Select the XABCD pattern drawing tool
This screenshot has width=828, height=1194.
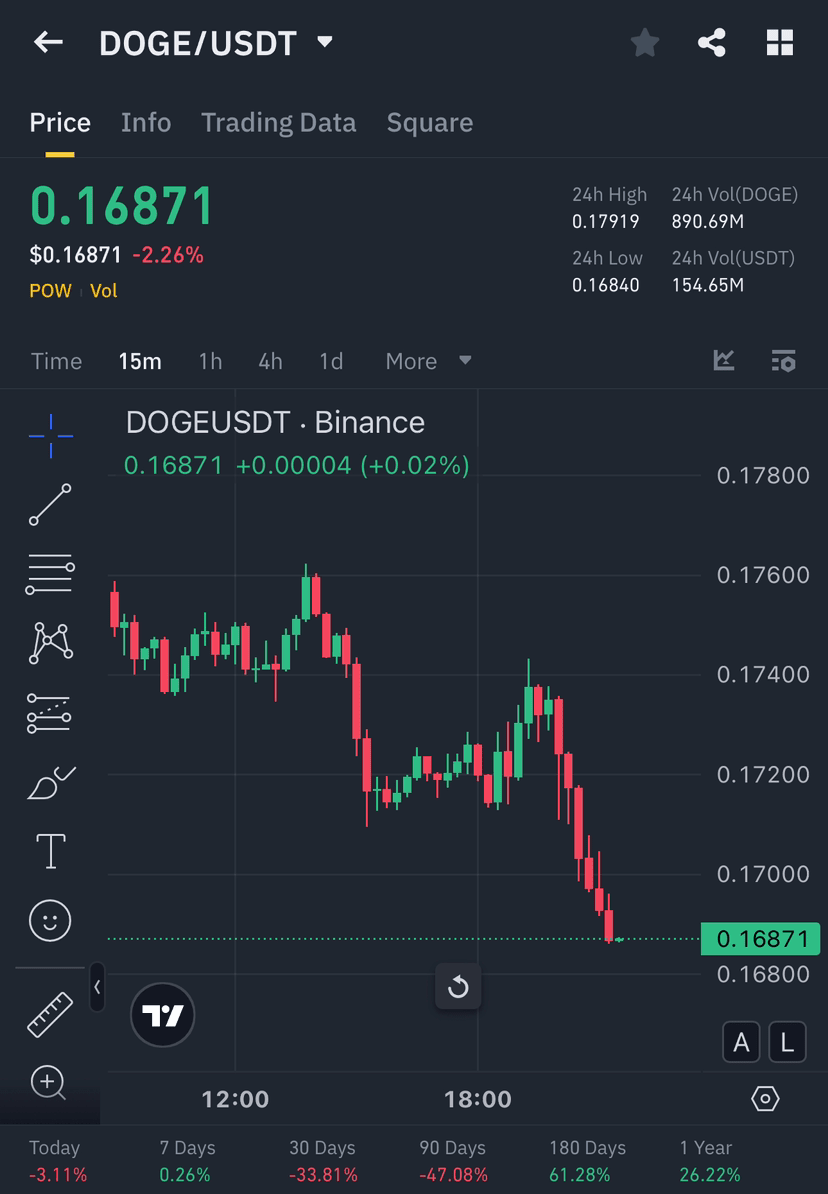tap(49, 643)
